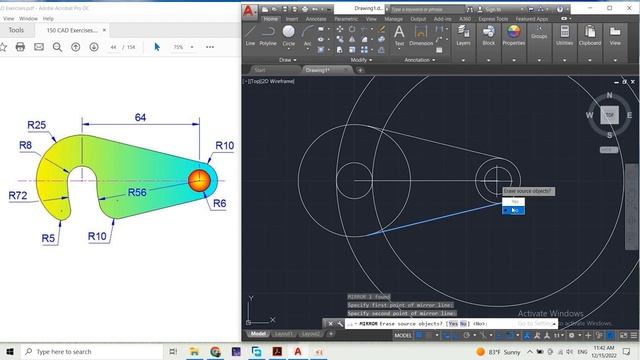
Task: Click the Erase tool in Modify panel
Action: (382, 29)
